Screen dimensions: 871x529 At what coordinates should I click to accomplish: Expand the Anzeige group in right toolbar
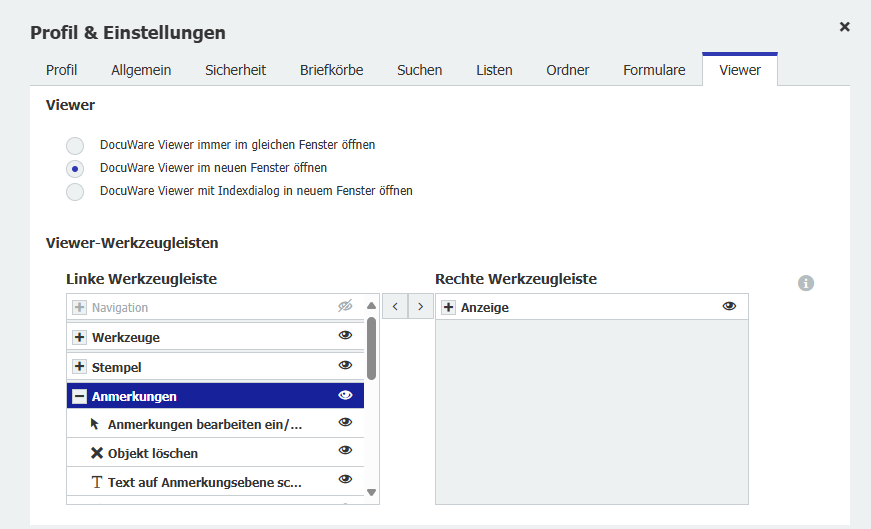tap(449, 308)
